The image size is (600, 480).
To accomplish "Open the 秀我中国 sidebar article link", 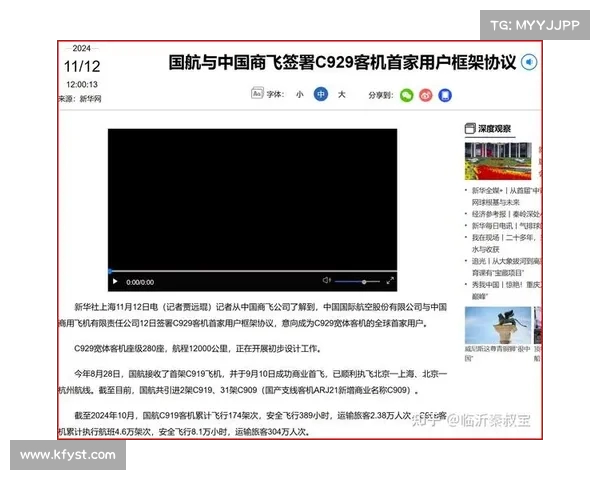I will coord(506,290).
